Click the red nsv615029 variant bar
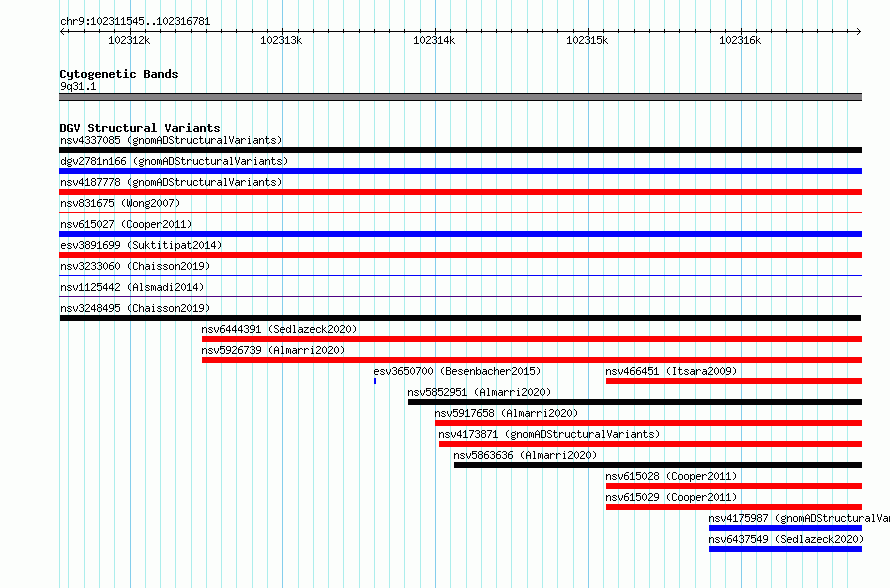Viewport: 890px width, 588px height. [734, 507]
